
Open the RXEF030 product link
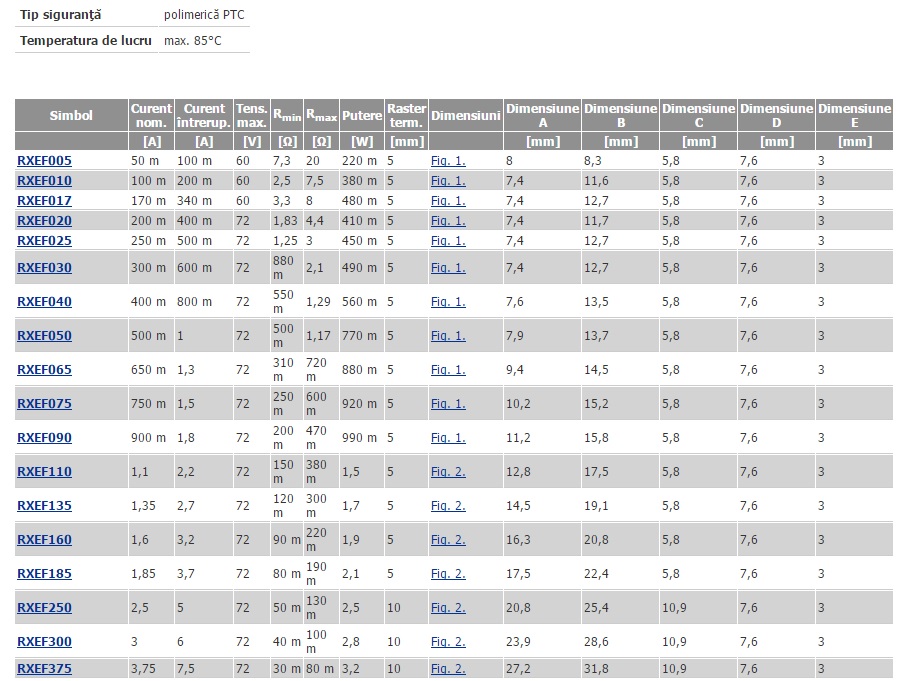pyautogui.click(x=44, y=268)
